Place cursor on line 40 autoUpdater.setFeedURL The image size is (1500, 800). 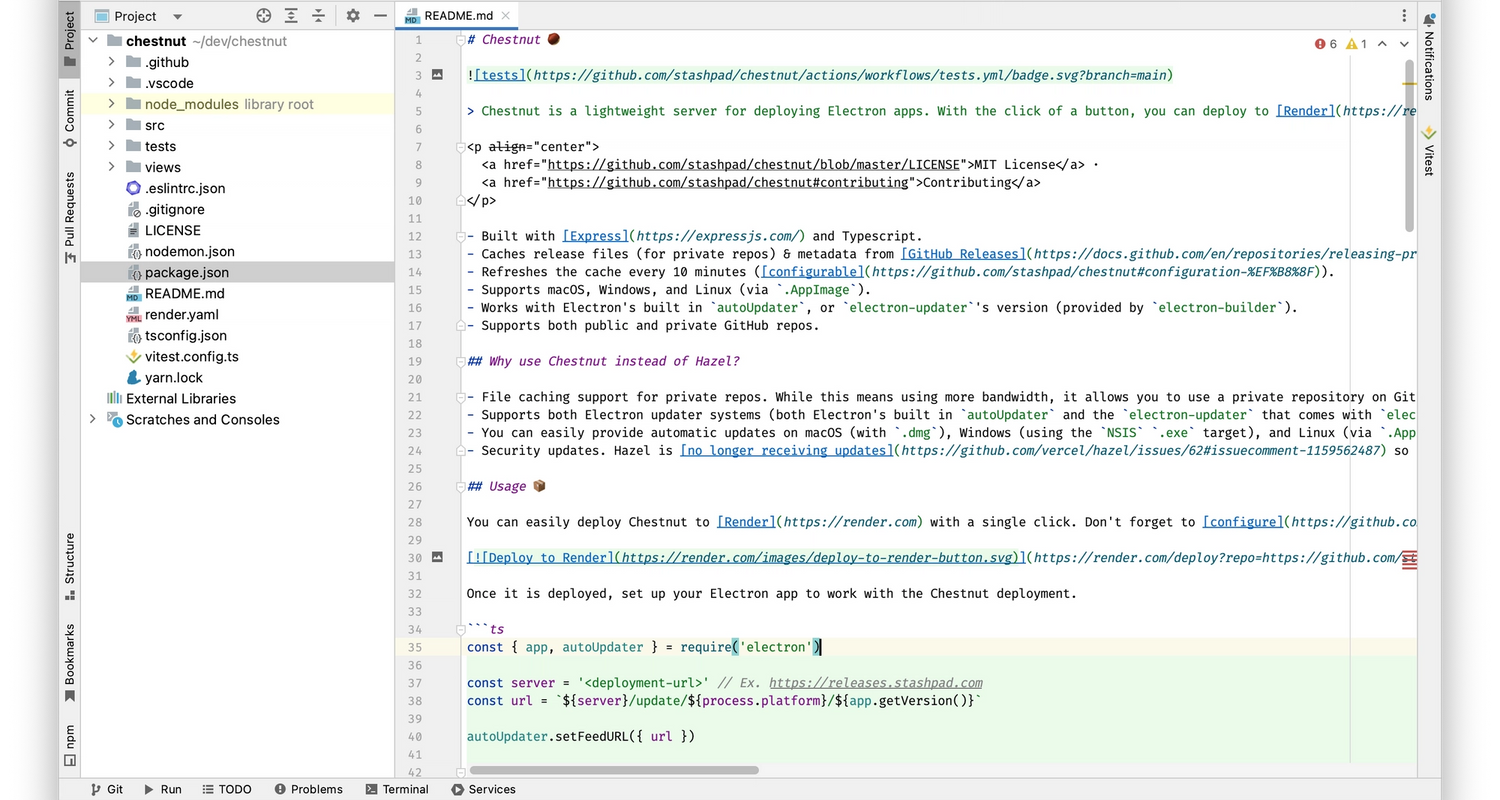pos(581,736)
